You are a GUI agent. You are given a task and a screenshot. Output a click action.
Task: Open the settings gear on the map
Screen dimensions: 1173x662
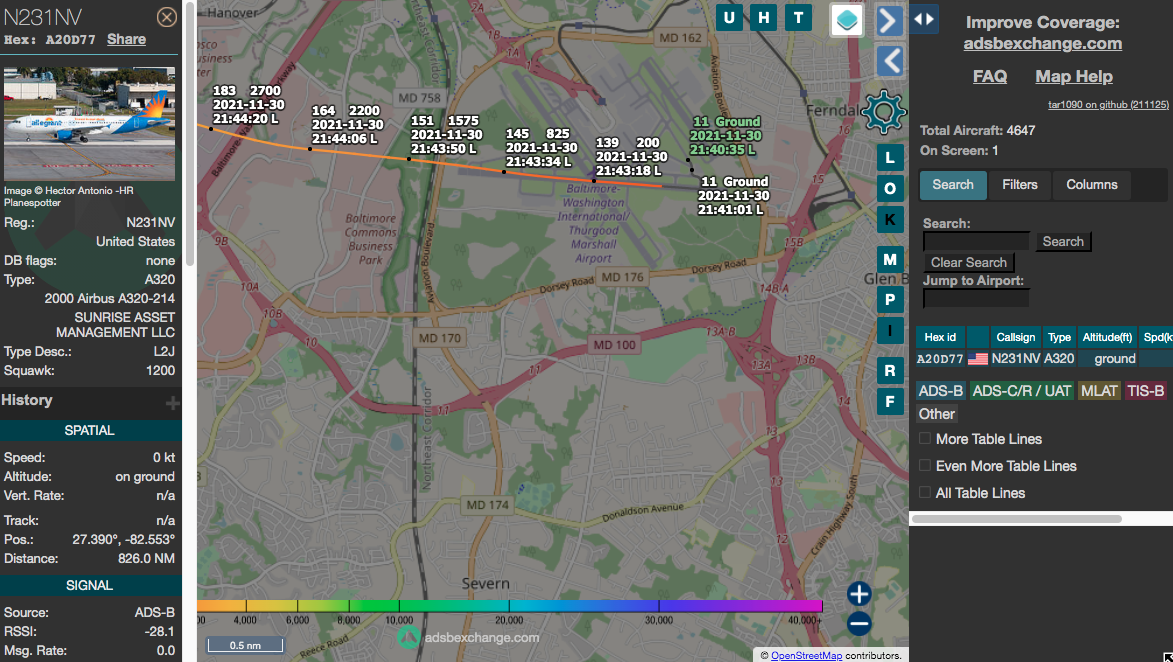coord(883,112)
